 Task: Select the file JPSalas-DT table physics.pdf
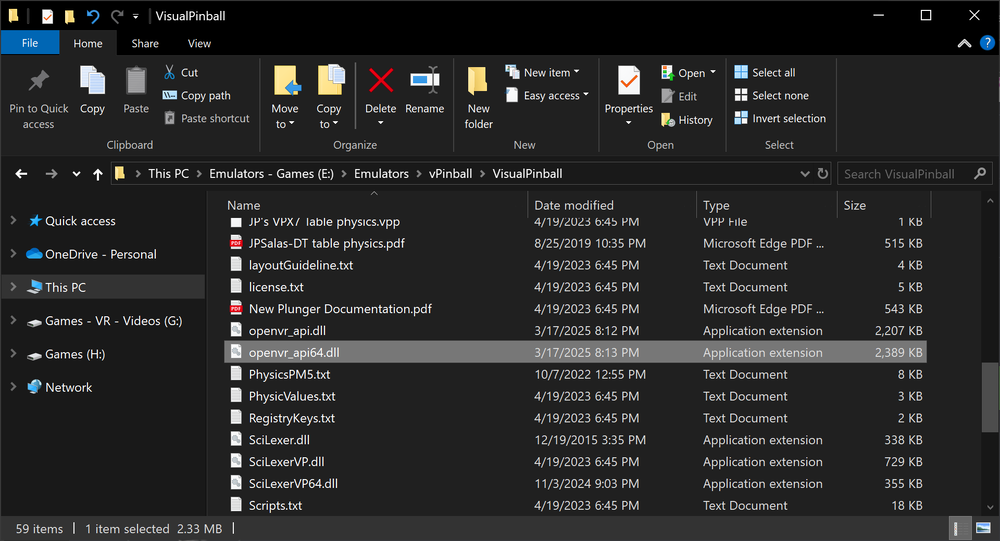327,243
